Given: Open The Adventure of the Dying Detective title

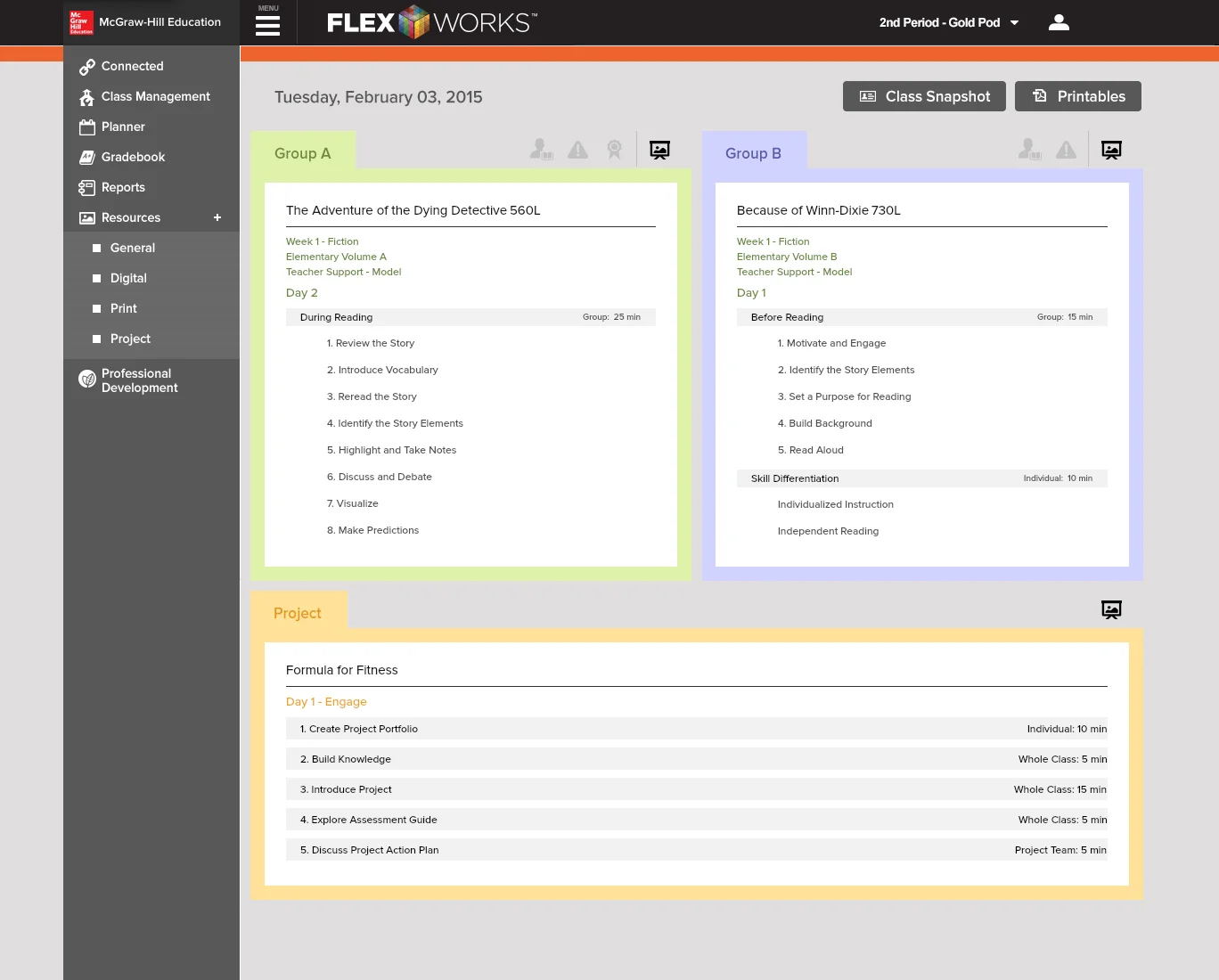Looking at the screenshot, I should point(413,210).
